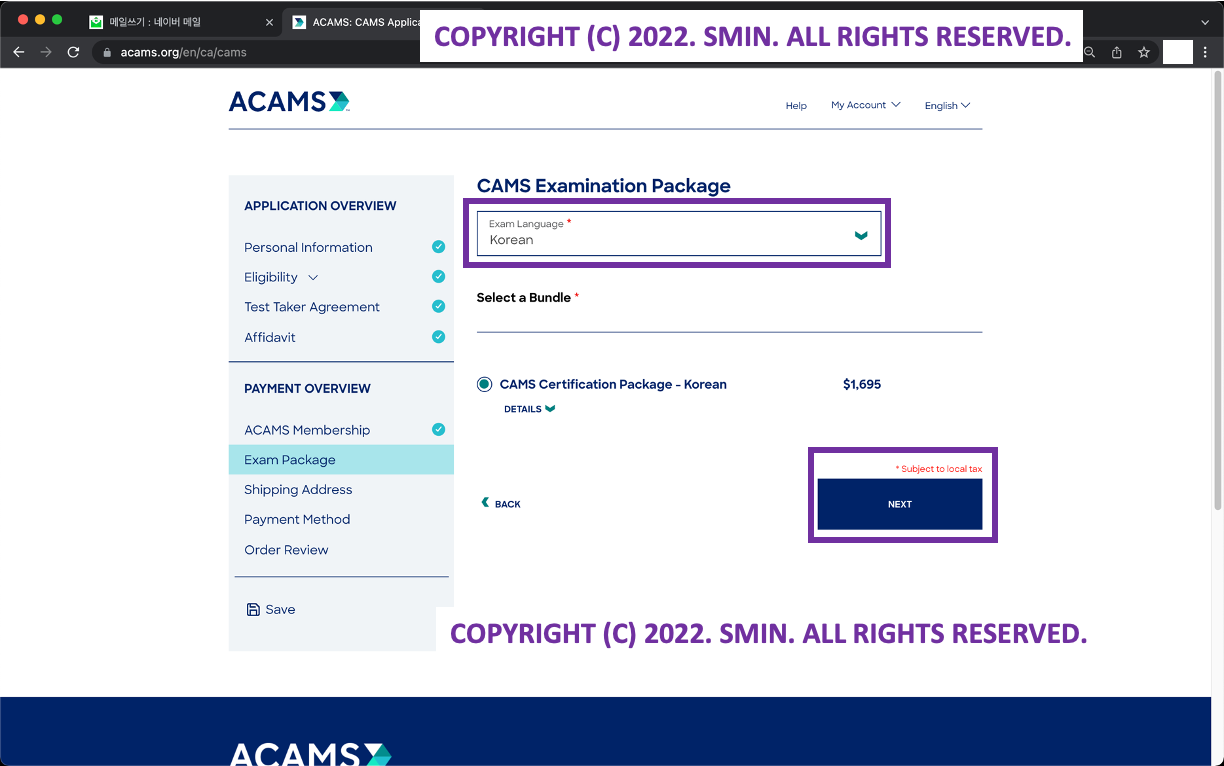Click the NEXT button
The width and height of the screenshot is (1224, 766).
pyautogui.click(x=900, y=504)
